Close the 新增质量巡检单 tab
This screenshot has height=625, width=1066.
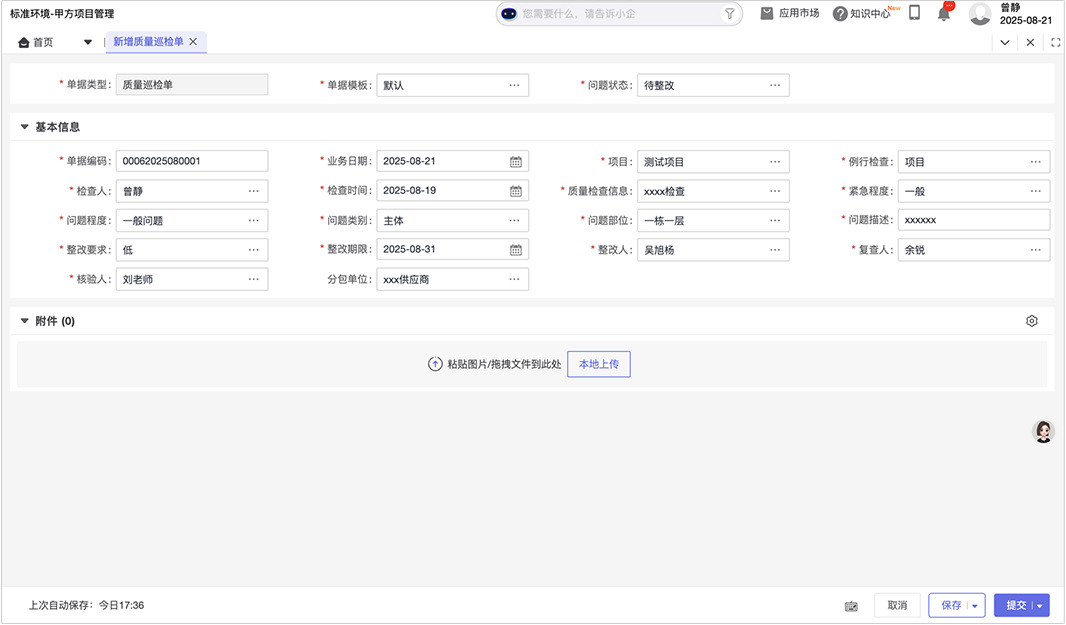point(193,41)
